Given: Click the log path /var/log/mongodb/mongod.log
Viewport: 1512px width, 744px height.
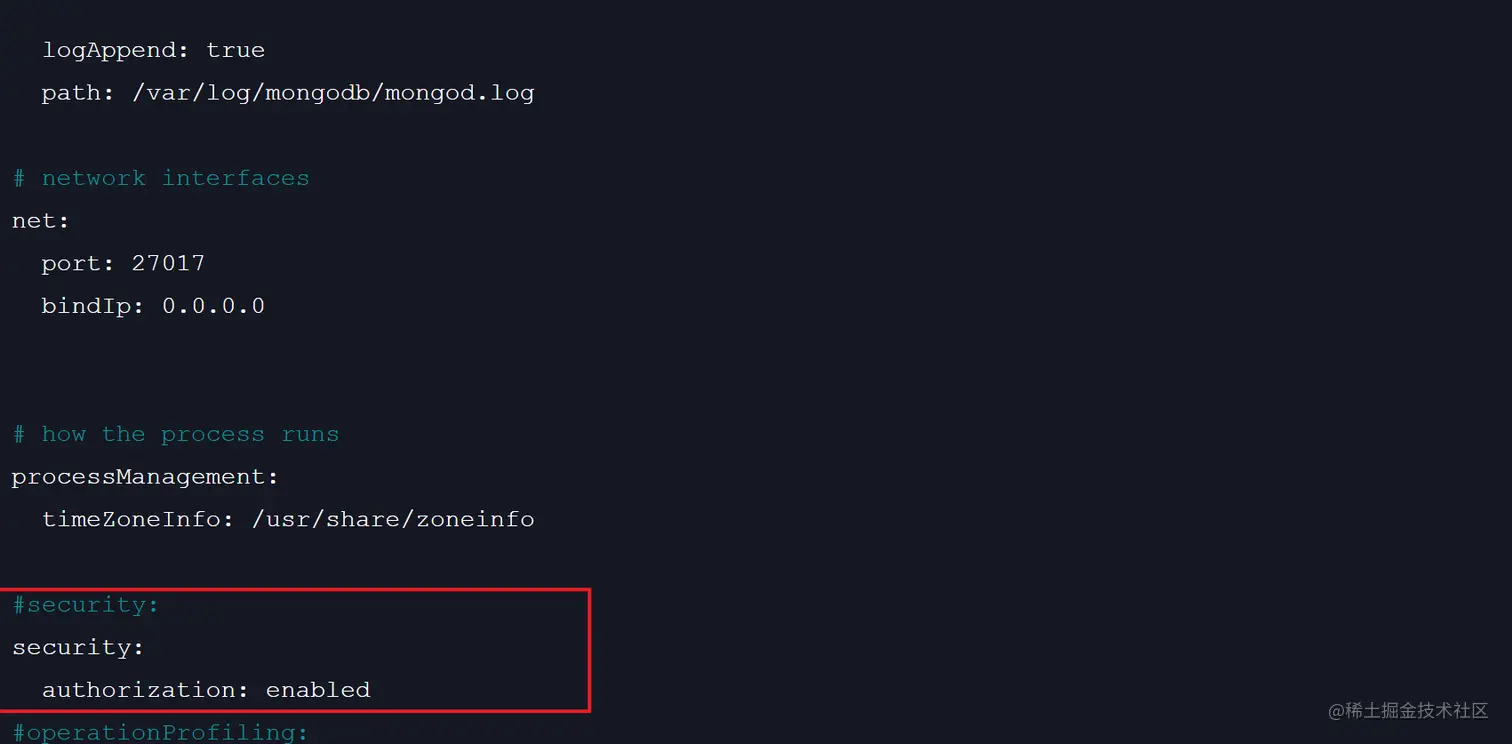Looking at the screenshot, I should coord(333,93).
